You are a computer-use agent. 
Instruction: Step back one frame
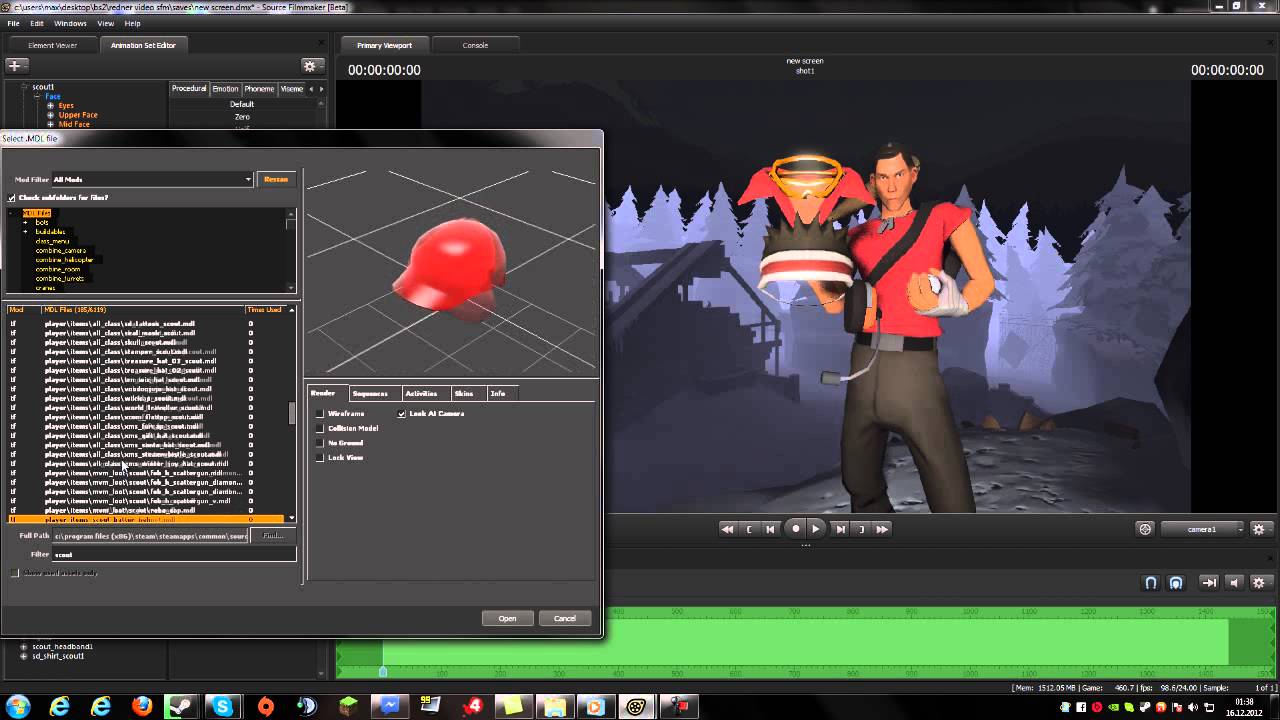[770, 529]
